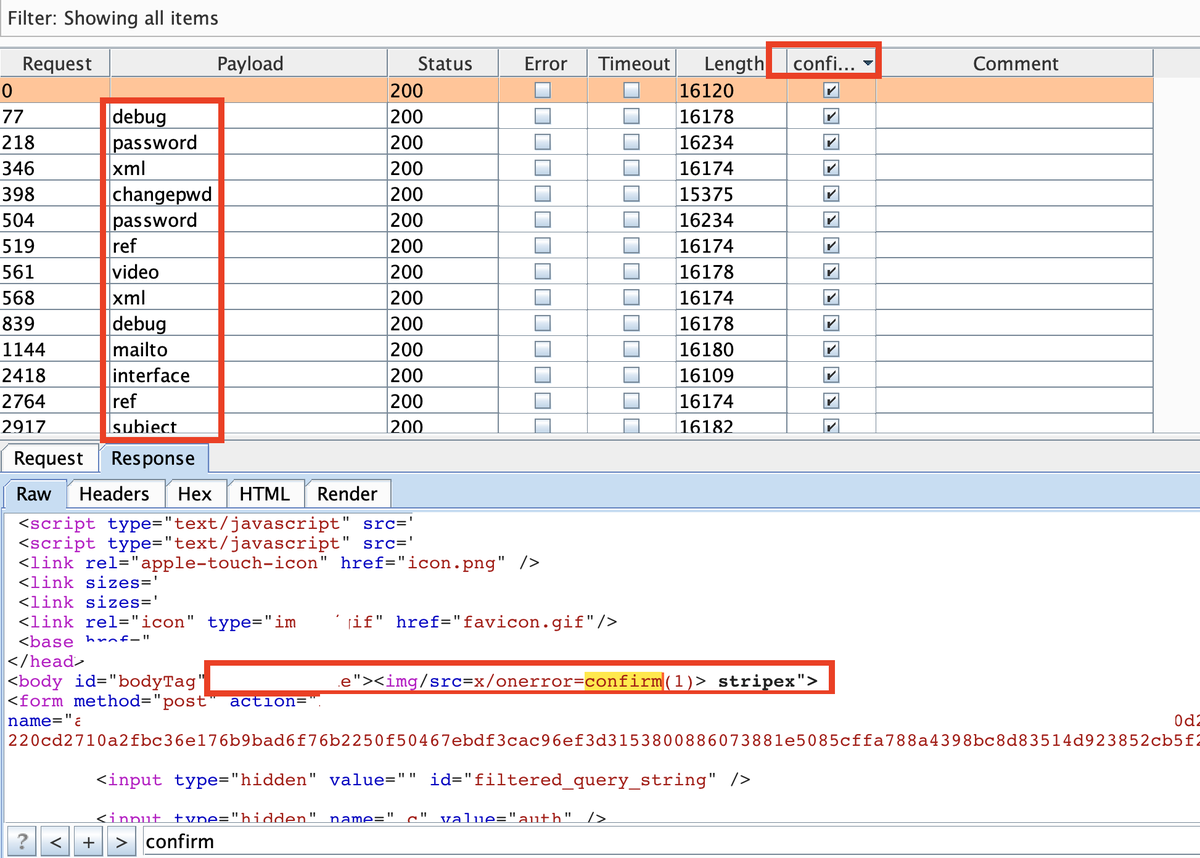1200x858 pixels.
Task: Toggle Timeout checkbox for request 504
Action: [631, 220]
